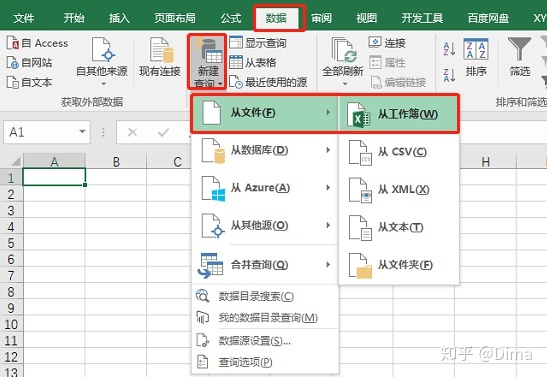This screenshot has height=377, width=547.
Task: Choose 从 CSV(C) in submenu
Action: coord(399,152)
